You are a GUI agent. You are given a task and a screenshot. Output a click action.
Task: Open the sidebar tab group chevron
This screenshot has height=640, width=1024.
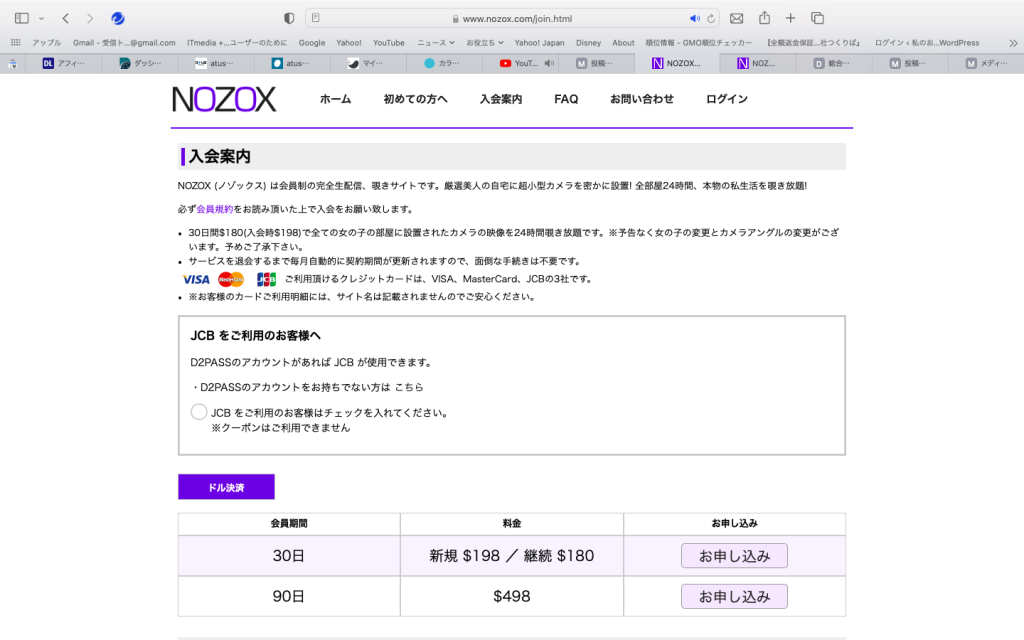tap(41, 18)
